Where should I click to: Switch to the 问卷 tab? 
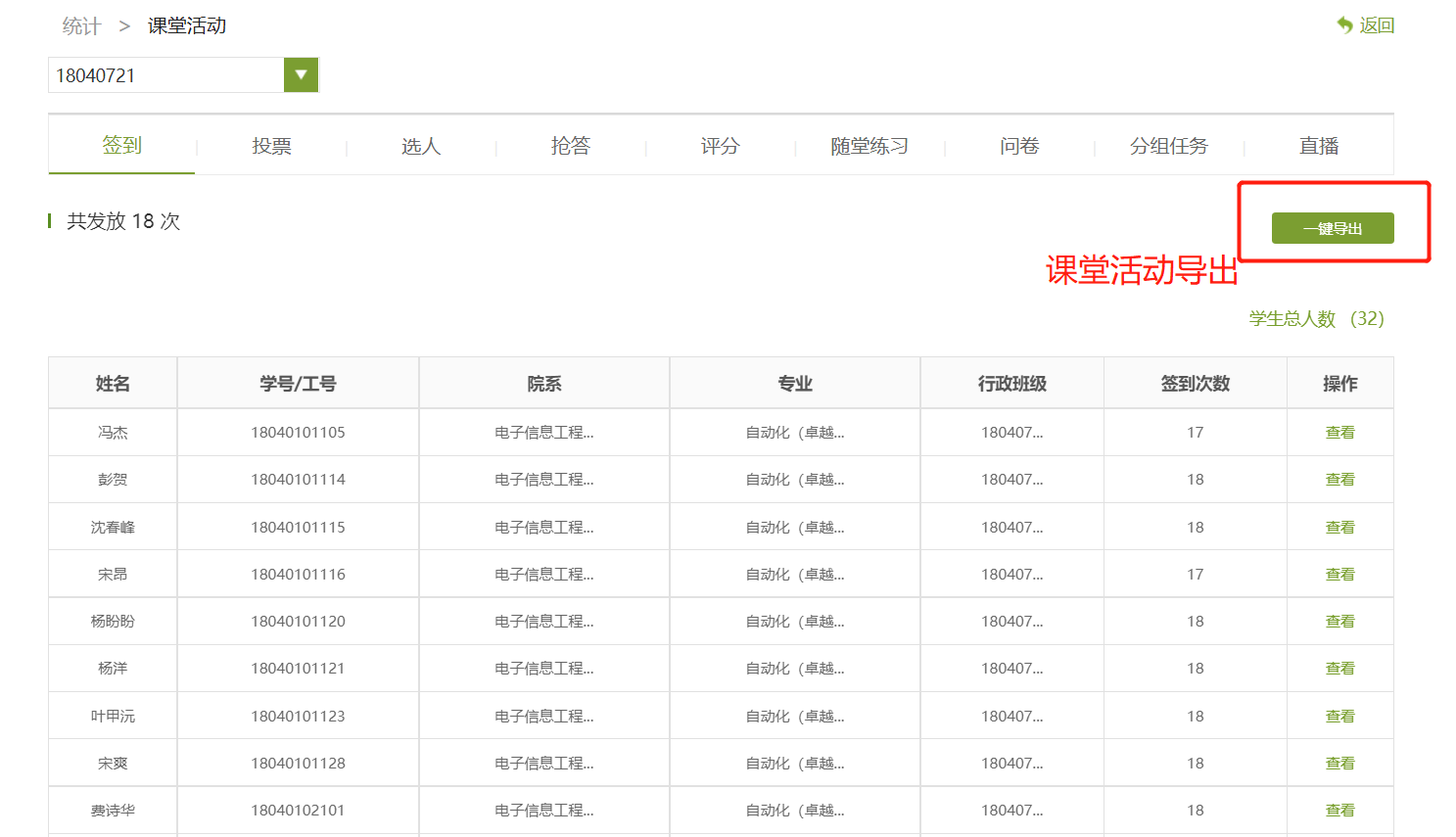coord(1019,146)
